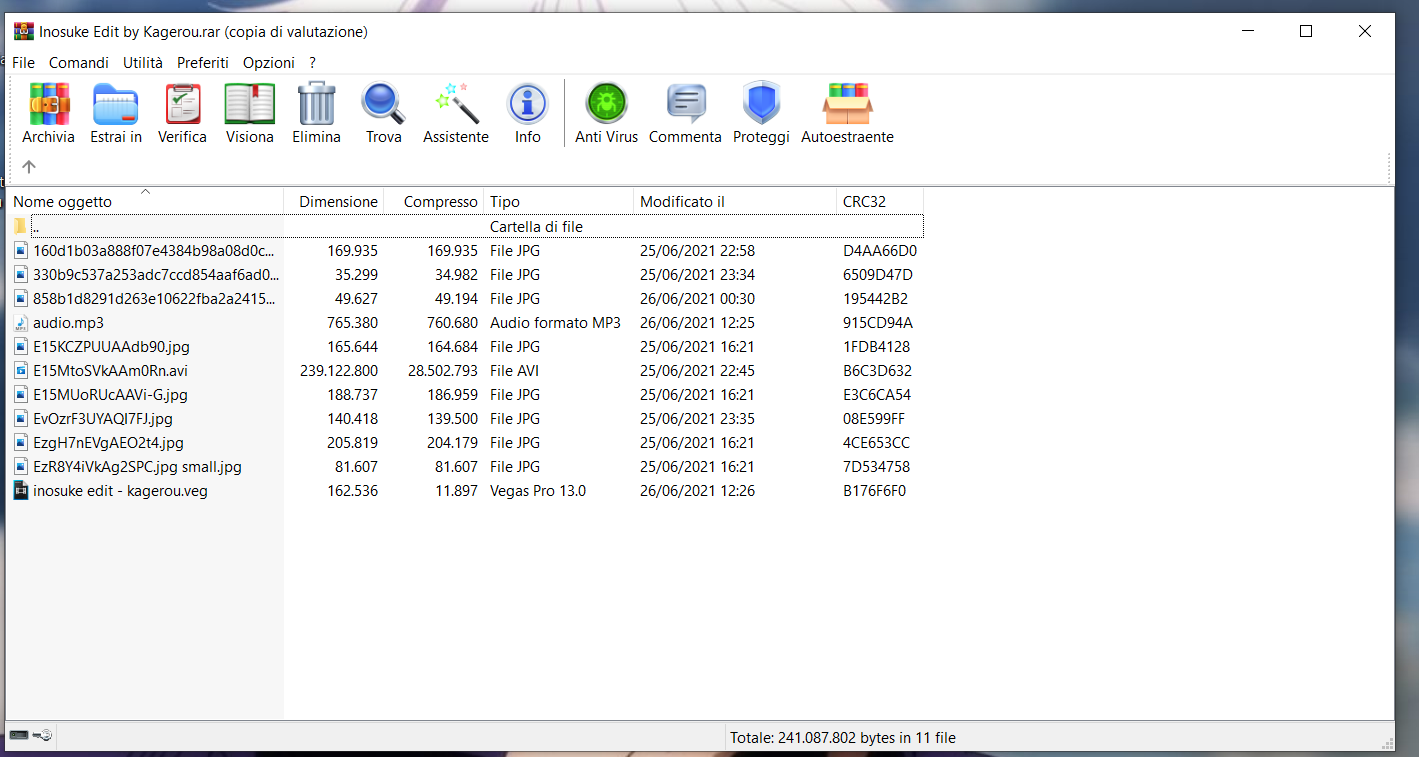Select the E15MUoRUcAAVi-G.jpg file
This screenshot has width=1419, height=757.
point(110,395)
